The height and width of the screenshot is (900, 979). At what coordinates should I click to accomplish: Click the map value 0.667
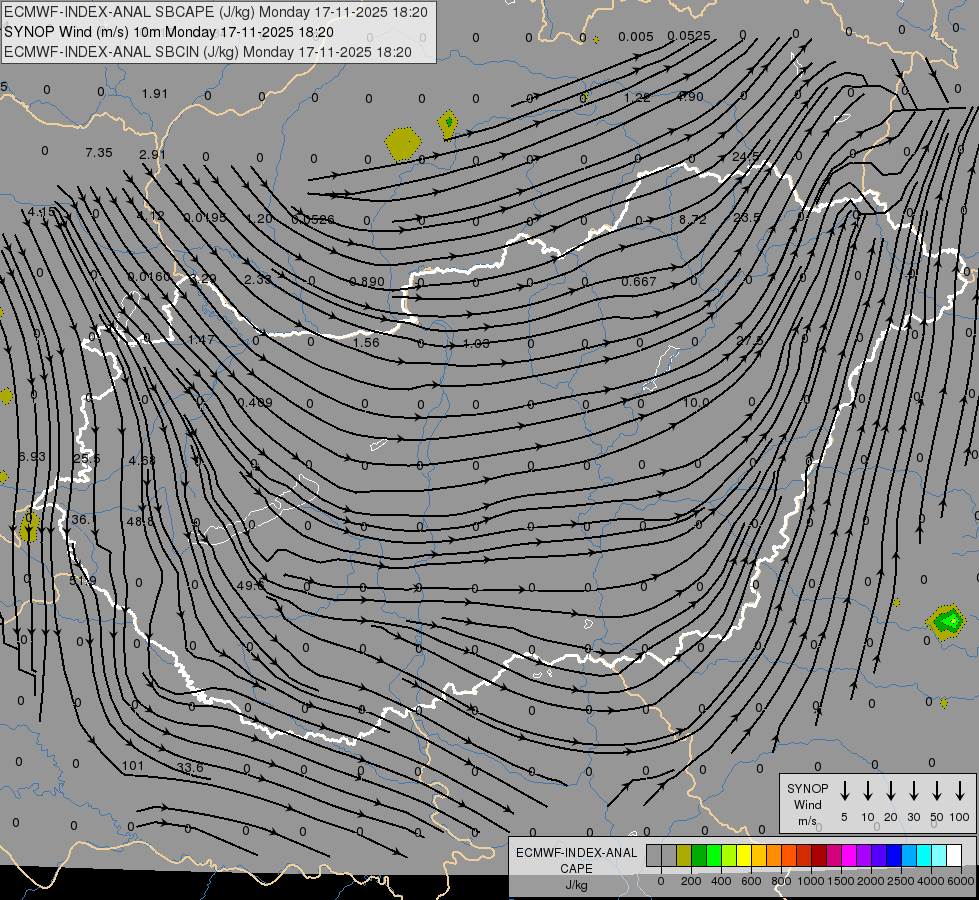639,282
